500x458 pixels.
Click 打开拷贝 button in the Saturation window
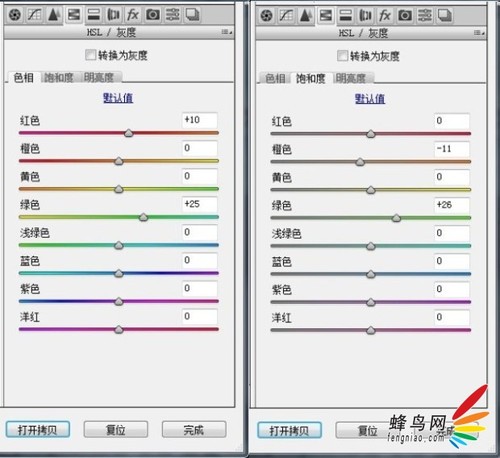289,430
